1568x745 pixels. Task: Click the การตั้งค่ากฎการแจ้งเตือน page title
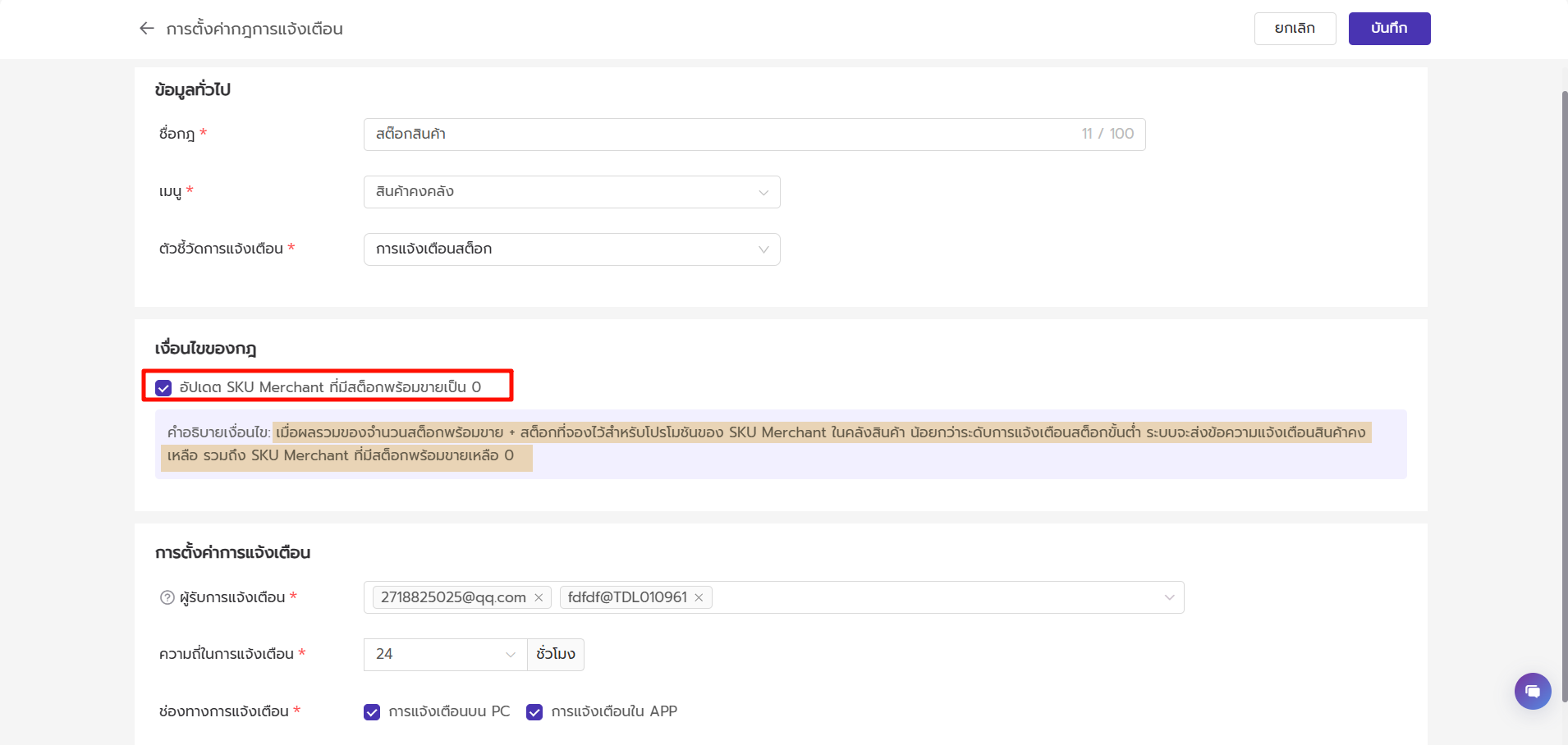pyautogui.click(x=254, y=30)
